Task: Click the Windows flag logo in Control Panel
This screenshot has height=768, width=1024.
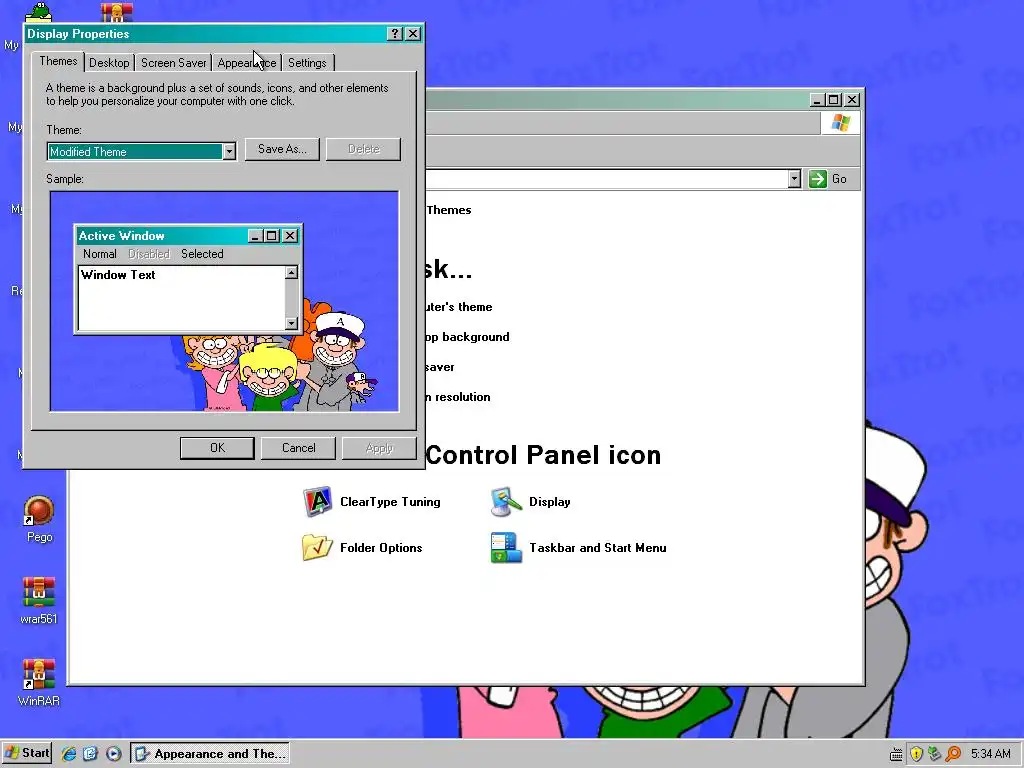Action: pos(840,123)
